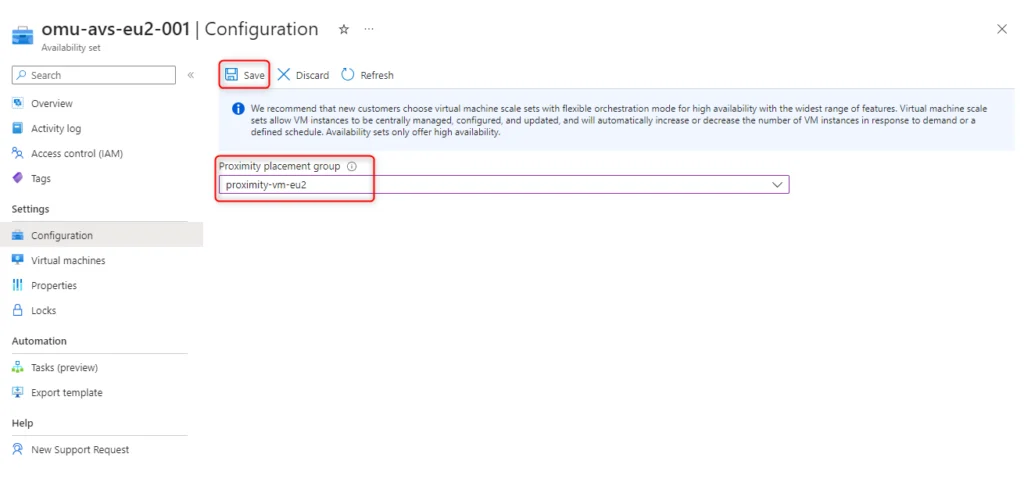Open the Locks menu item
1024x486 pixels.
point(44,310)
